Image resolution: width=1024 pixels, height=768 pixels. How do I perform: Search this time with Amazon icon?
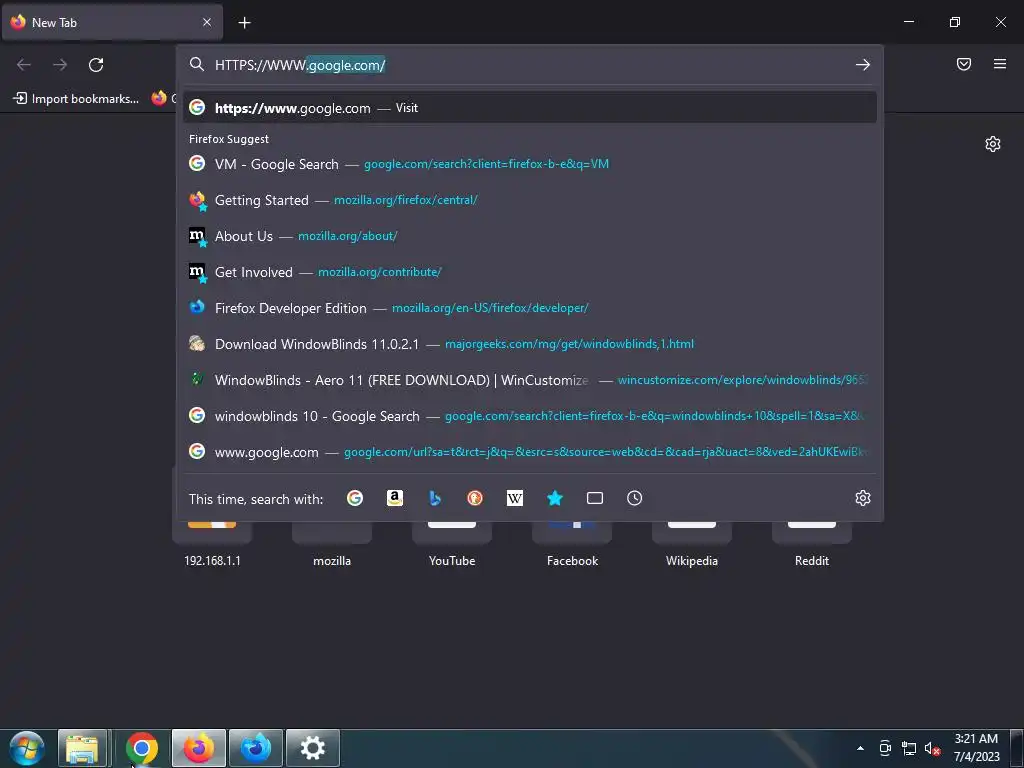pos(394,498)
